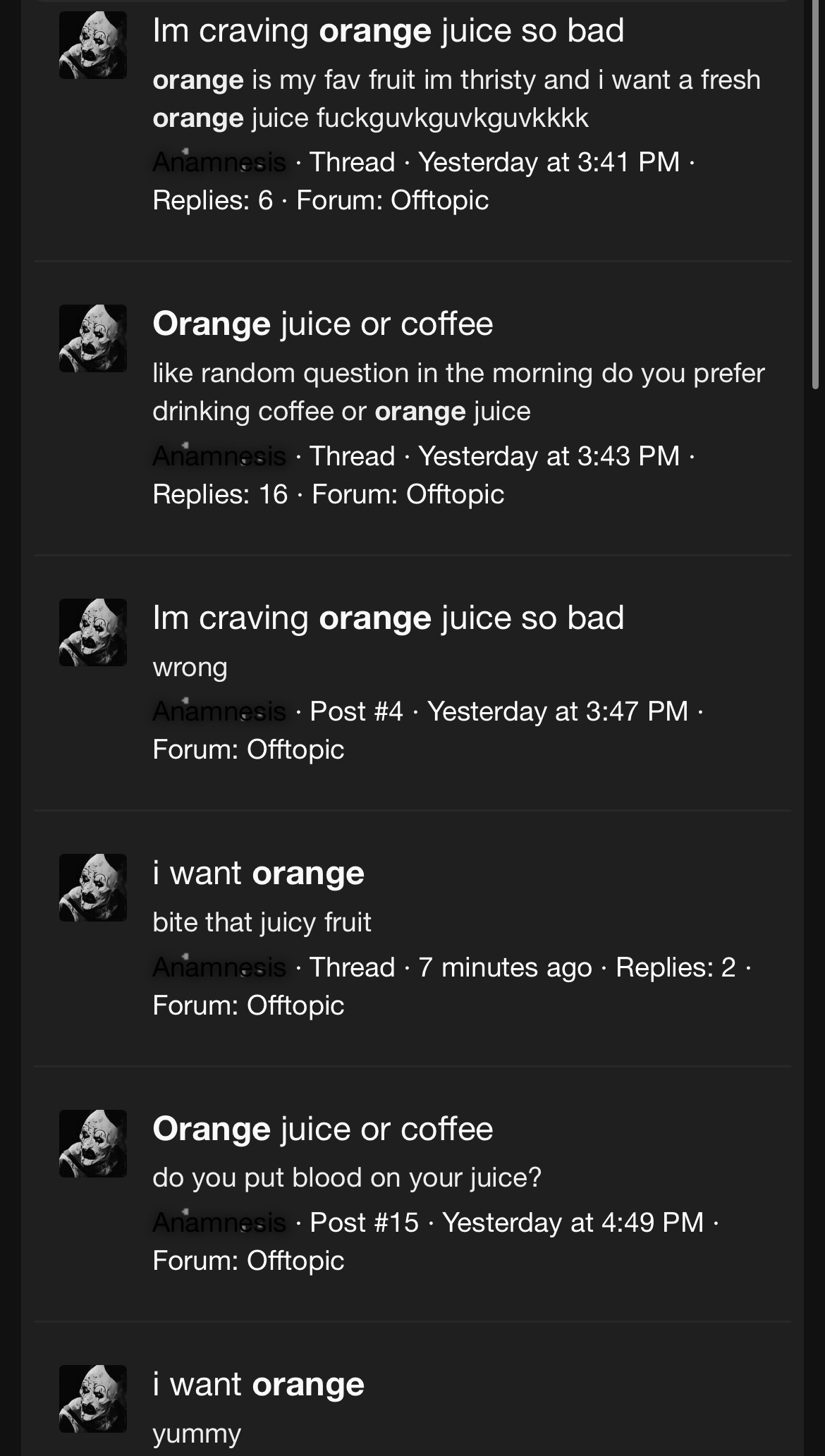
Task: Open the title above "do you put blood" post
Action: (x=322, y=1130)
